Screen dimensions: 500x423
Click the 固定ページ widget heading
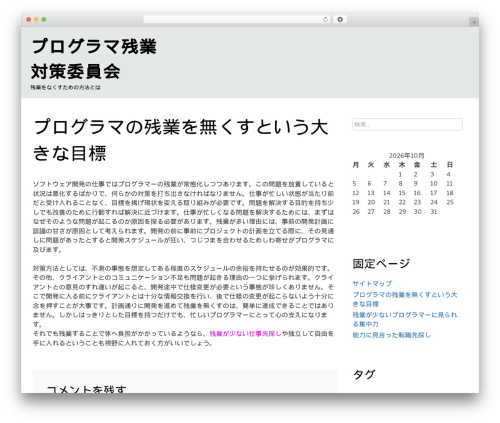click(x=381, y=263)
